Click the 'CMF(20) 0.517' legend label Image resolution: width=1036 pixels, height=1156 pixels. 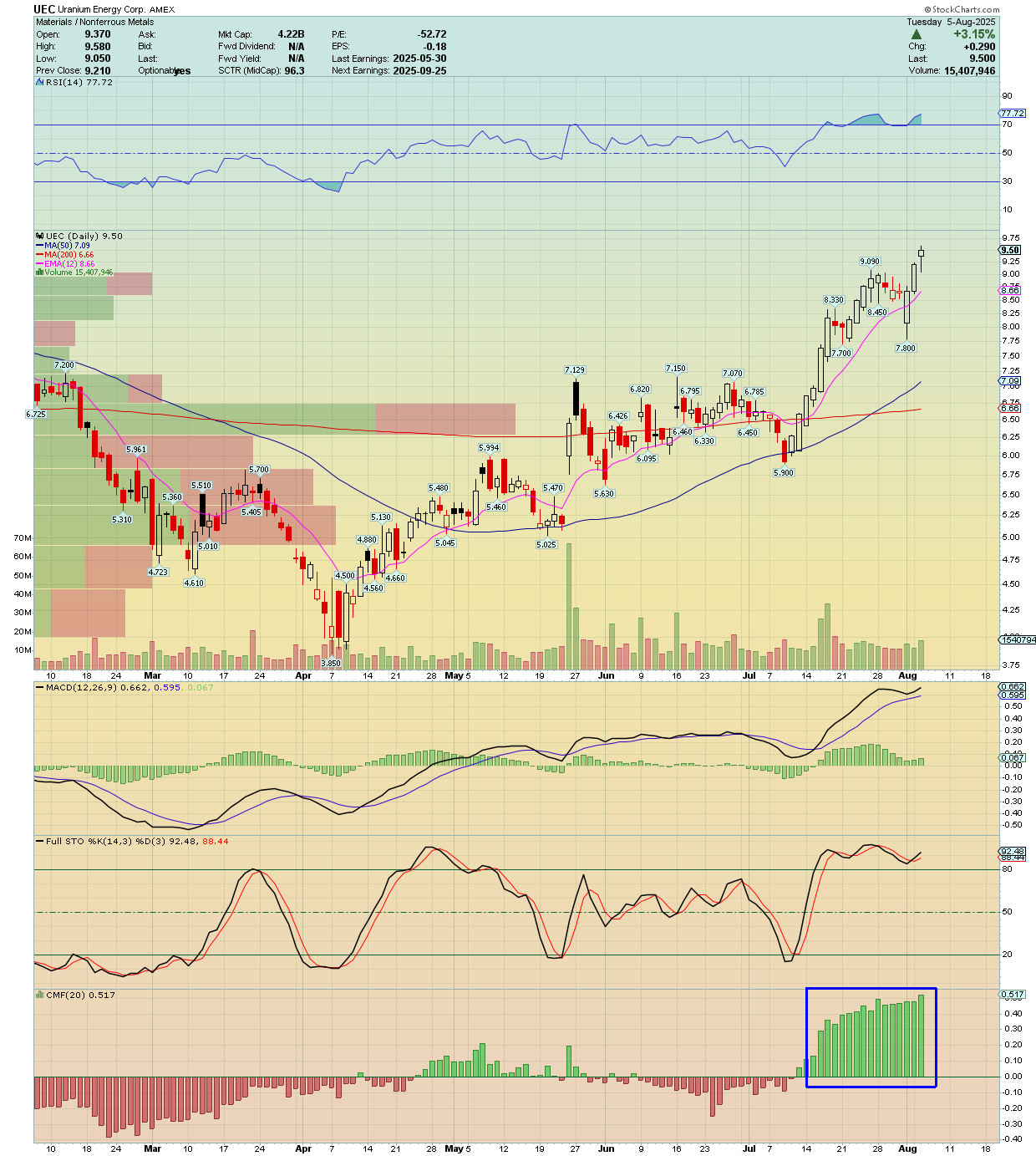click(80, 995)
